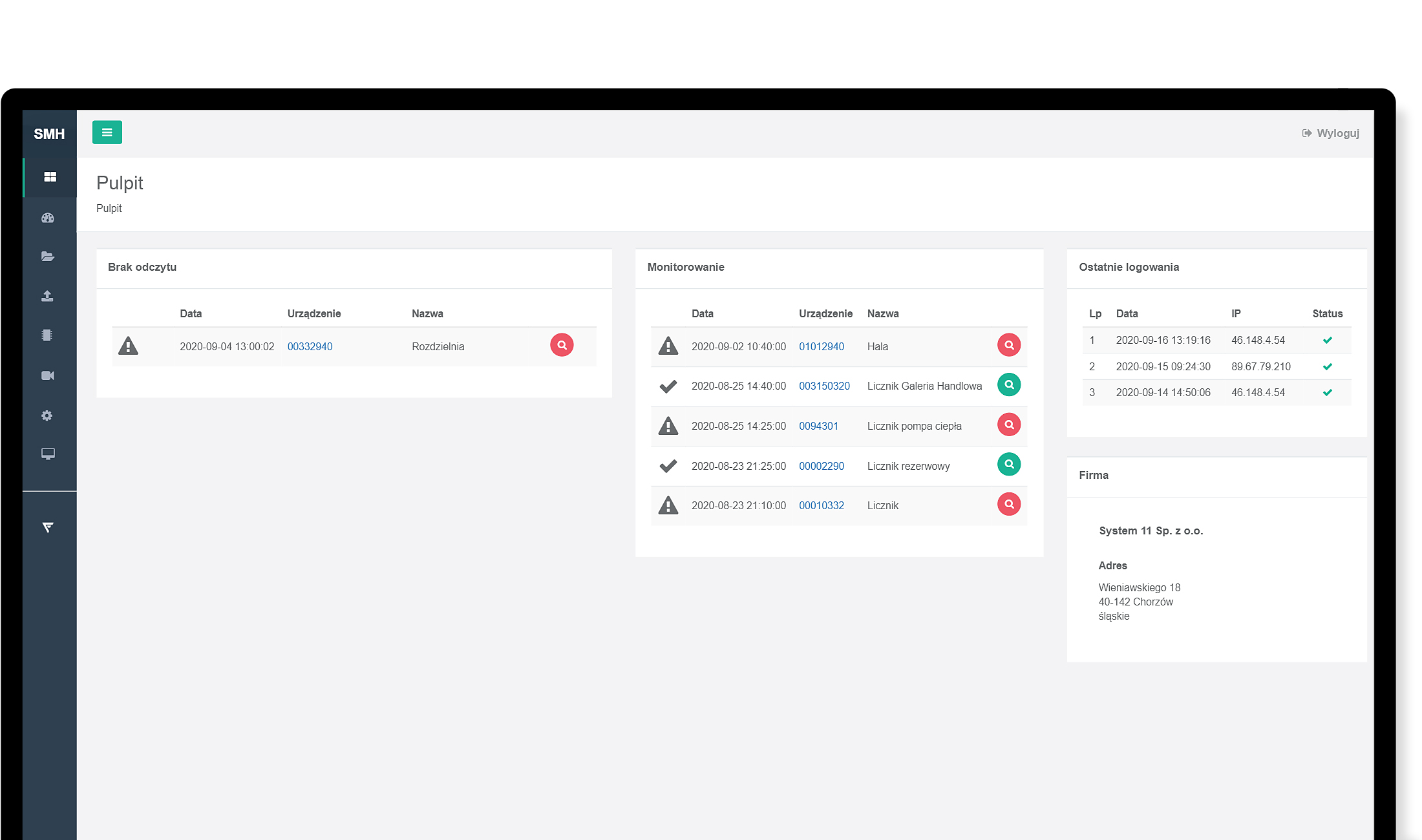Click red magnifier for Rozdzielnia row
This screenshot has height=840, width=1422.
pos(562,345)
